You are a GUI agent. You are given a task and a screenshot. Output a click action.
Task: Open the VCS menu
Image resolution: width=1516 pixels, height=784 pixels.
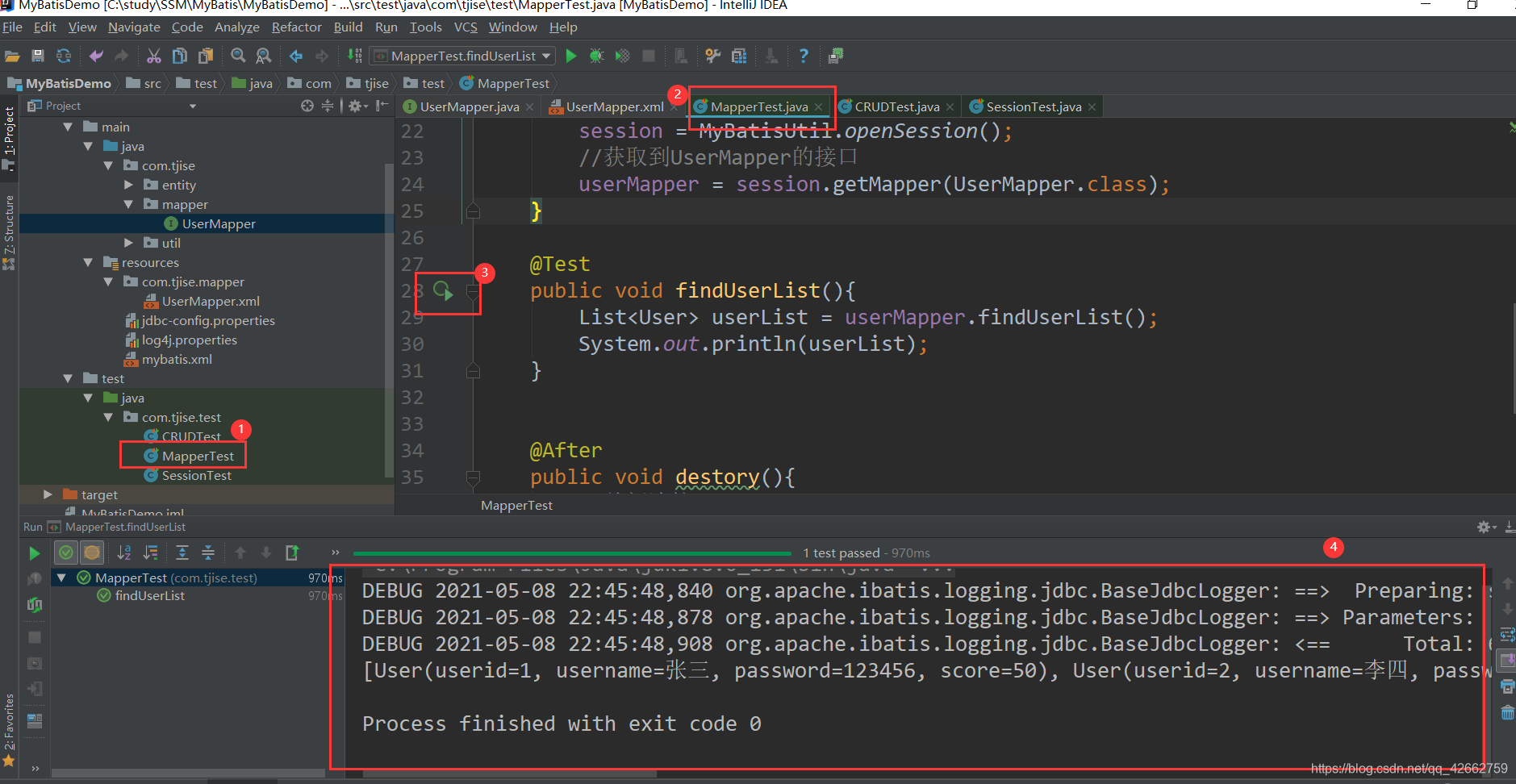[x=466, y=27]
